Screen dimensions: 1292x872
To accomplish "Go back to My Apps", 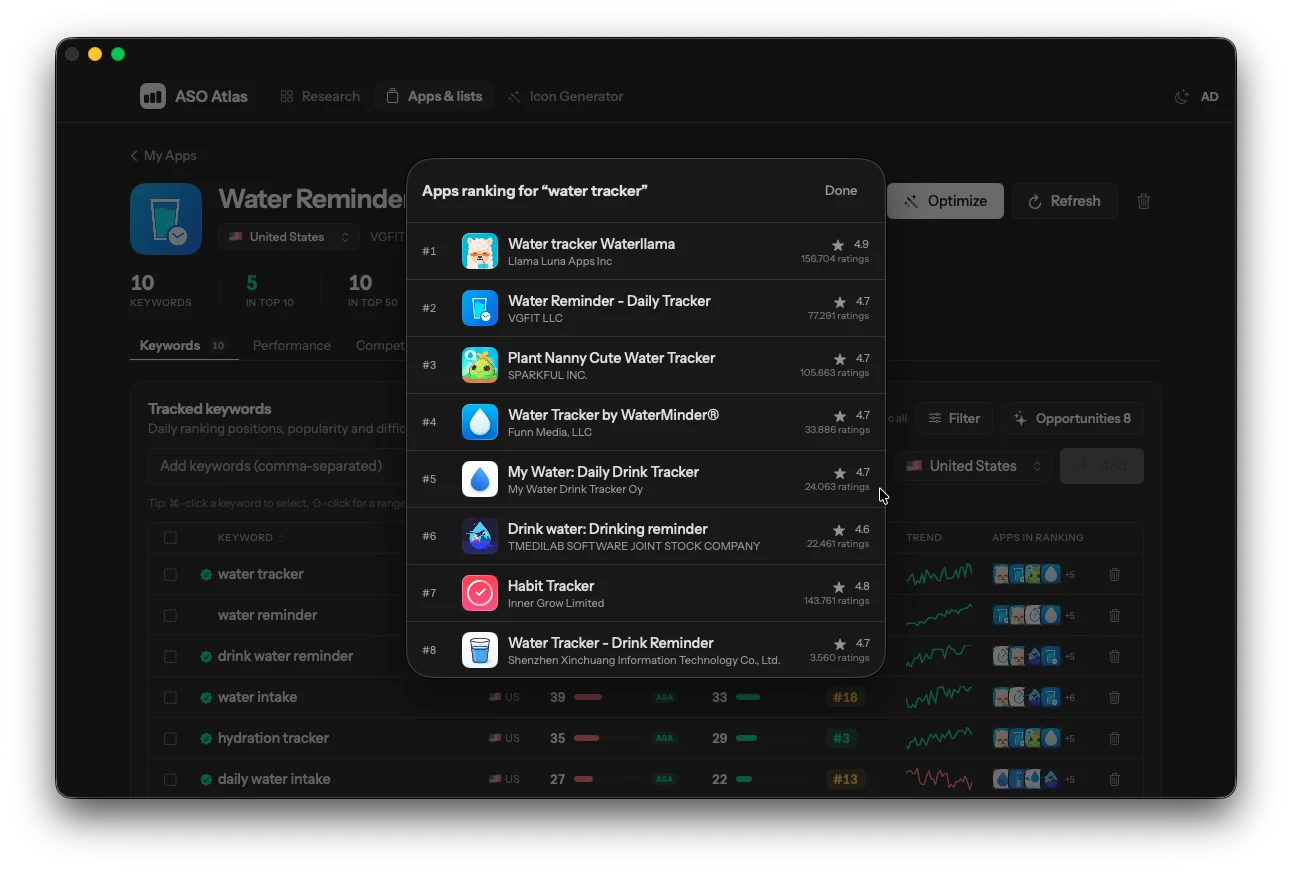I will click(163, 155).
